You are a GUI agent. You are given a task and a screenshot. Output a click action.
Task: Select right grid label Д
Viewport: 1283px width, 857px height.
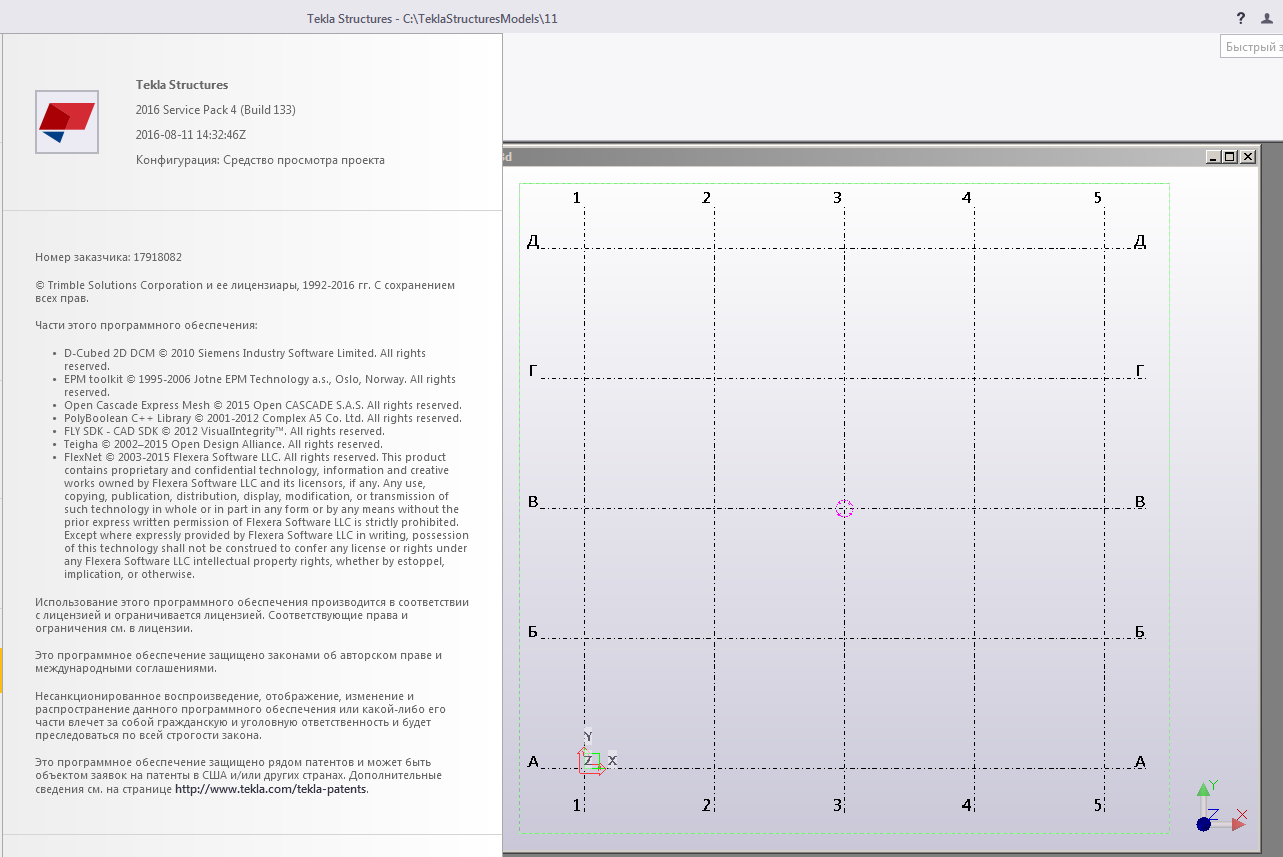[x=1140, y=241]
